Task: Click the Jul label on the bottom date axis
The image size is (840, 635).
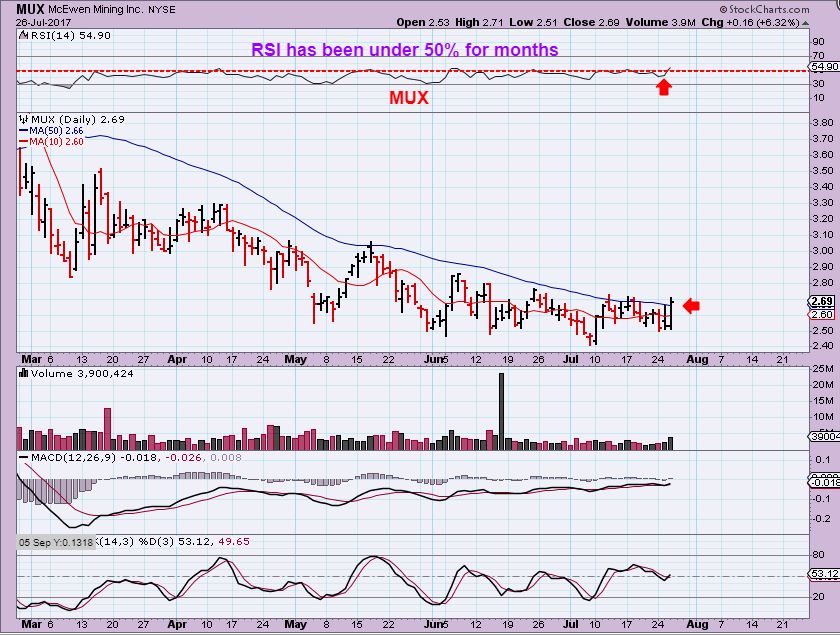Action: [x=571, y=624]
